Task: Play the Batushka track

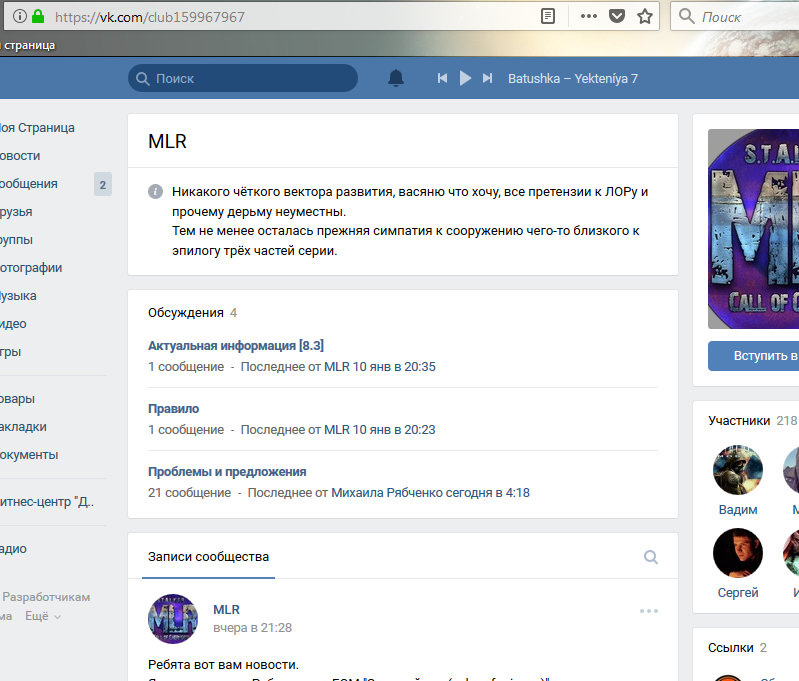Action: (465, 78)
